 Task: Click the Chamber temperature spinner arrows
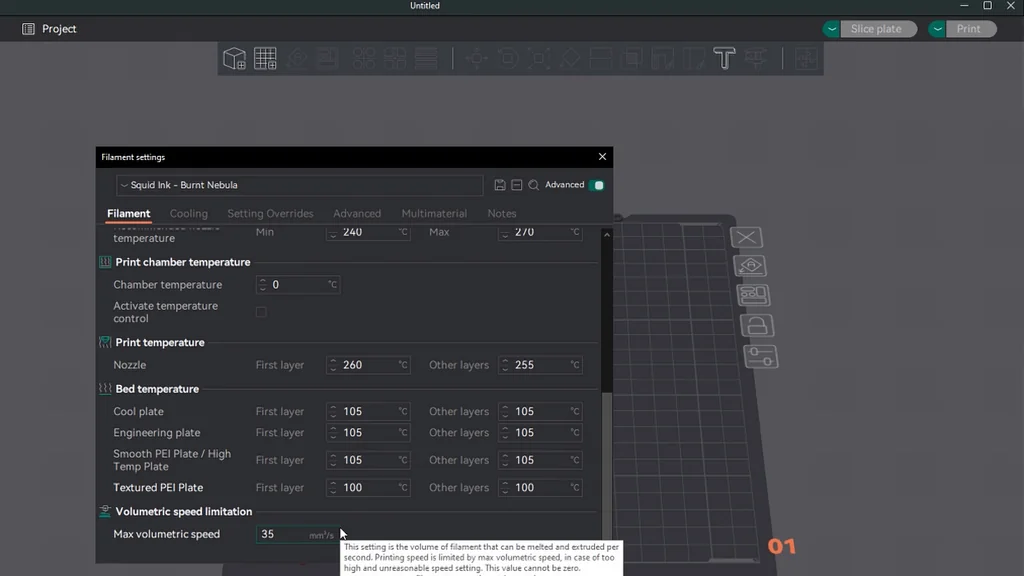[x=263, y=285]
